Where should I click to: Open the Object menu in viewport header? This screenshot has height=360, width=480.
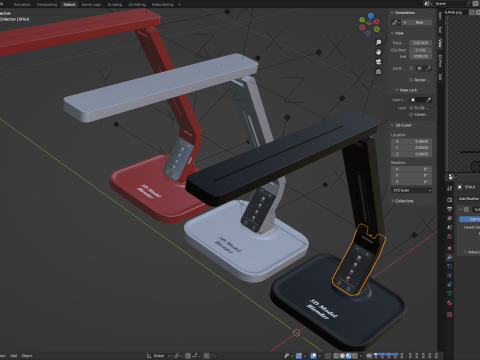click(x=27, y=356)
